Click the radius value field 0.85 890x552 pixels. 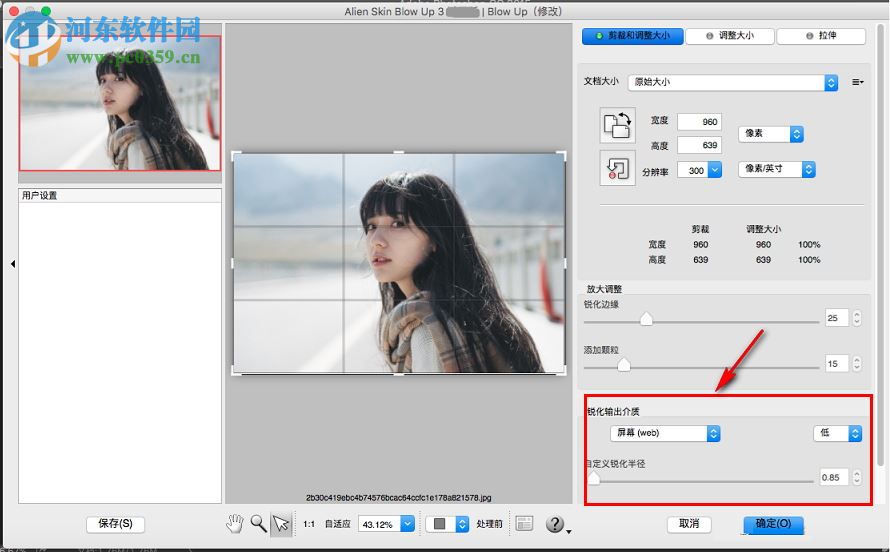click(834, 478)
